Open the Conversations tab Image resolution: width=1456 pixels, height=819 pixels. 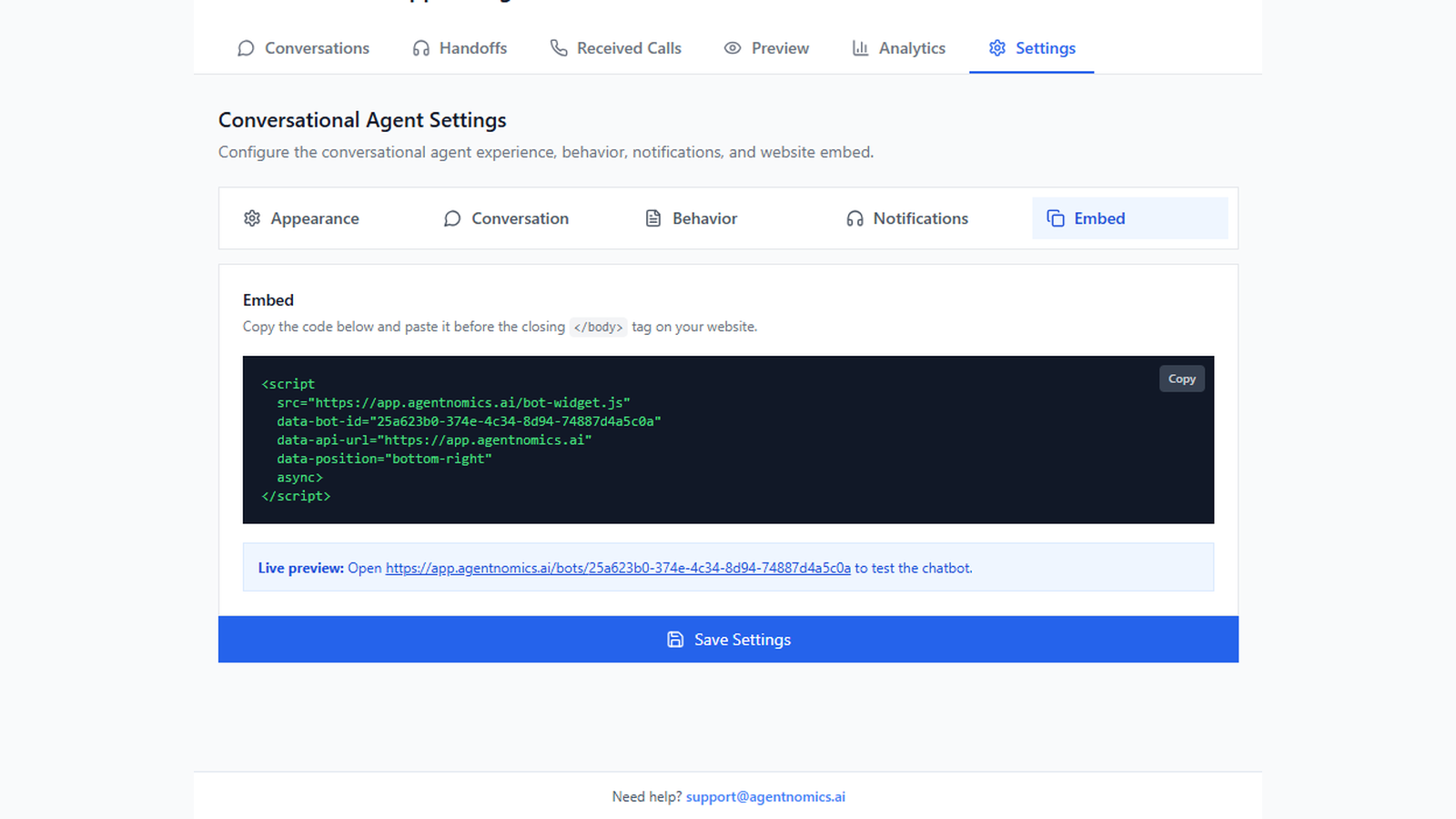[x=303, y=48]
